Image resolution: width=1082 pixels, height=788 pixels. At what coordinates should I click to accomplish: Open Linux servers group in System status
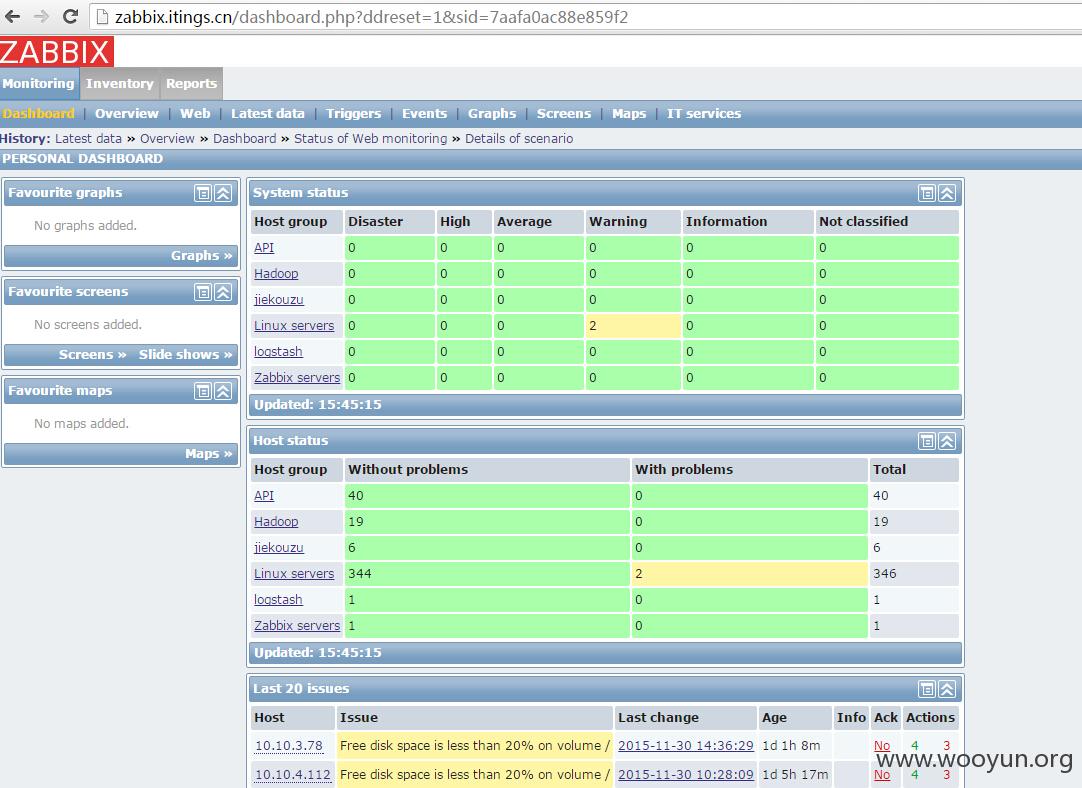294,326
